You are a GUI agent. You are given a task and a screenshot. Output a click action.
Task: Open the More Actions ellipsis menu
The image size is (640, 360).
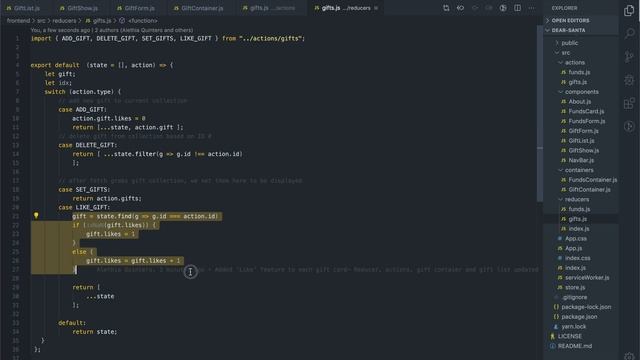coord(531,8)
